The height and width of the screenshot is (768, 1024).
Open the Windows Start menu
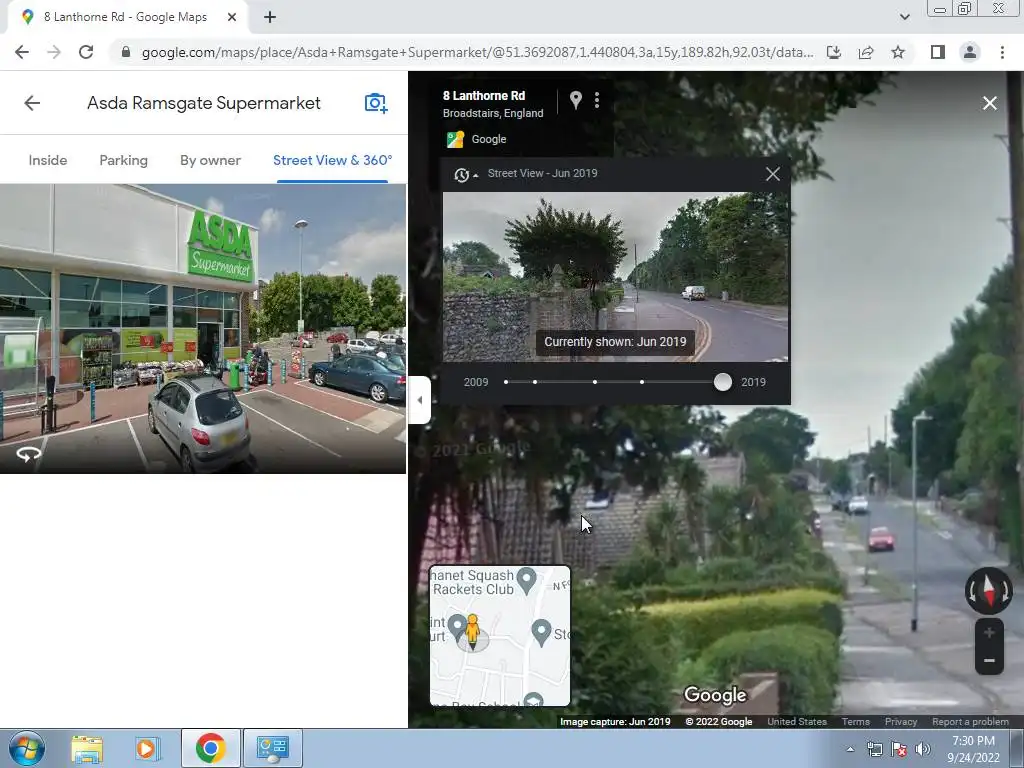click(x=26, y=748)
